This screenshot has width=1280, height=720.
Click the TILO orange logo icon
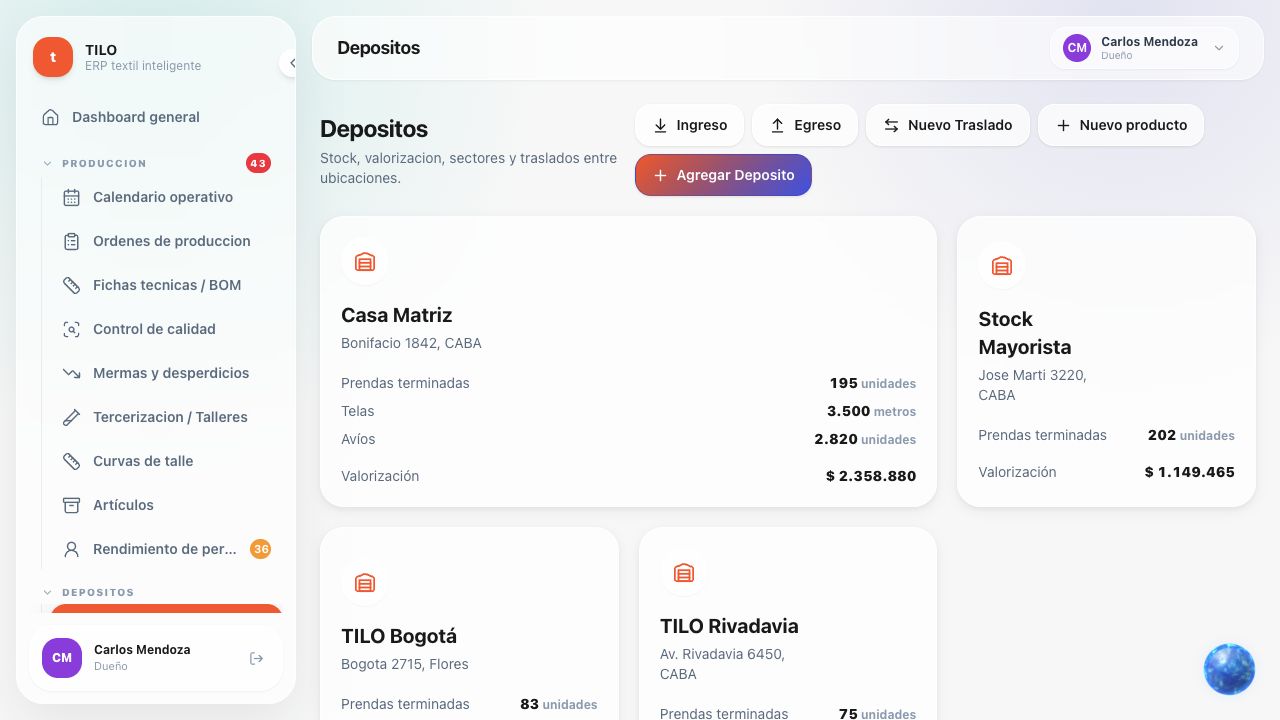[53, 57]
